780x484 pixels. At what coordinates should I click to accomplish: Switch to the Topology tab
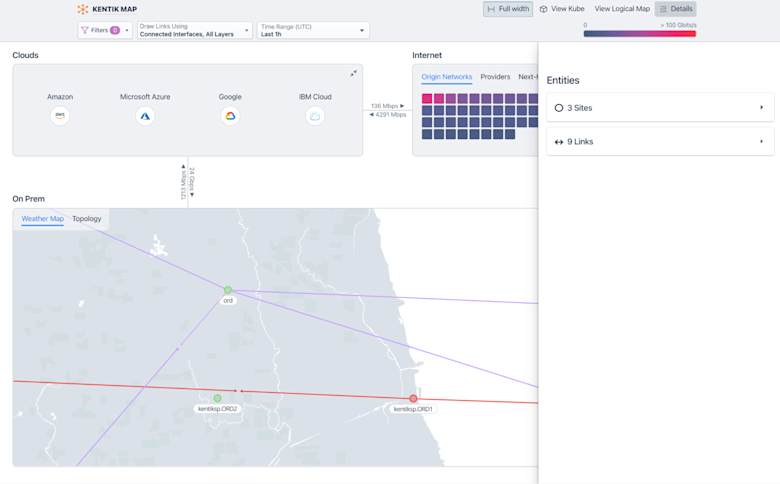(x=87, y=219)
